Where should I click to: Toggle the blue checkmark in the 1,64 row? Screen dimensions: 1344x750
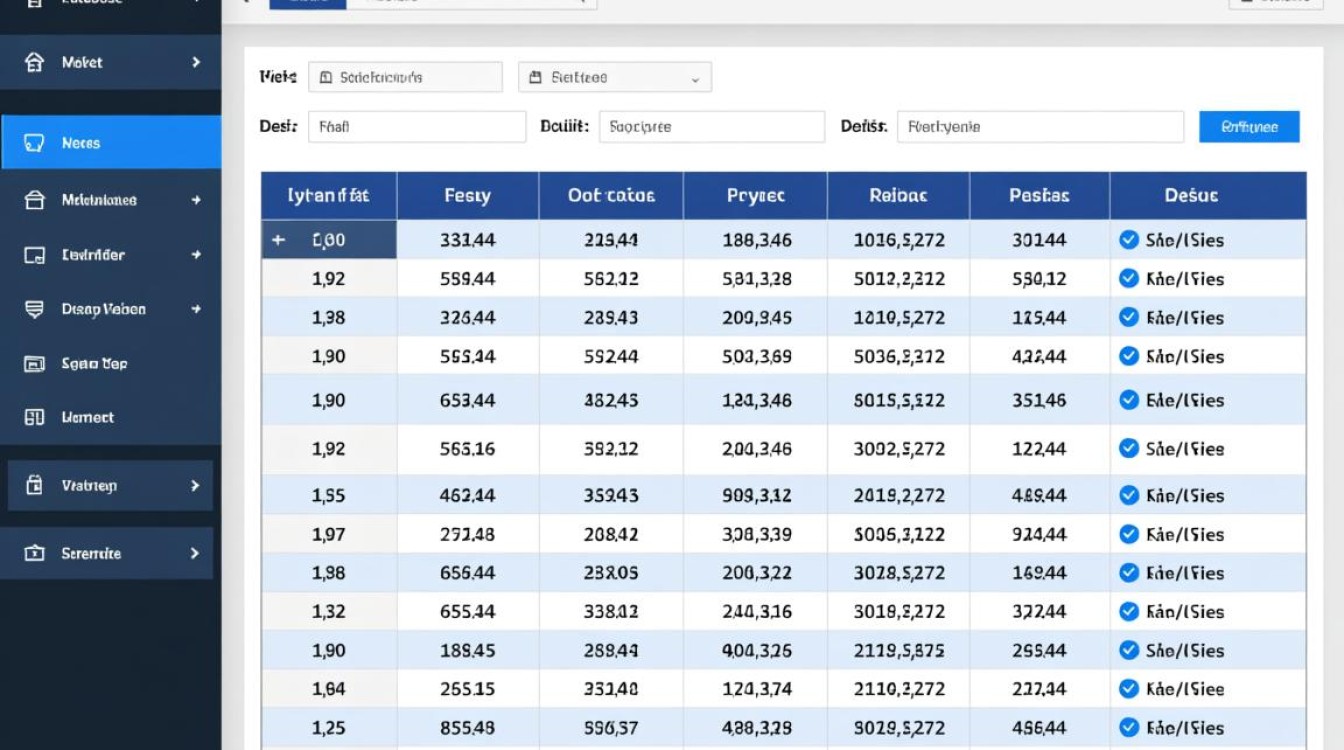1129,688
